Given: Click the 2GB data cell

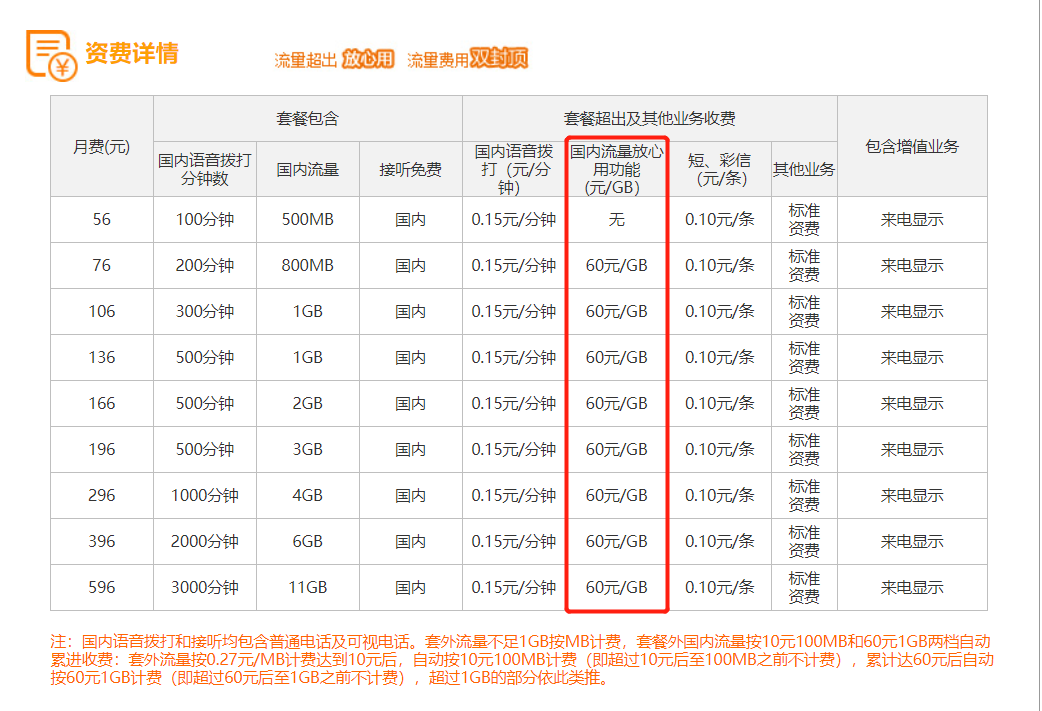Looking at the screenshot, I should [x=308, y=403].
